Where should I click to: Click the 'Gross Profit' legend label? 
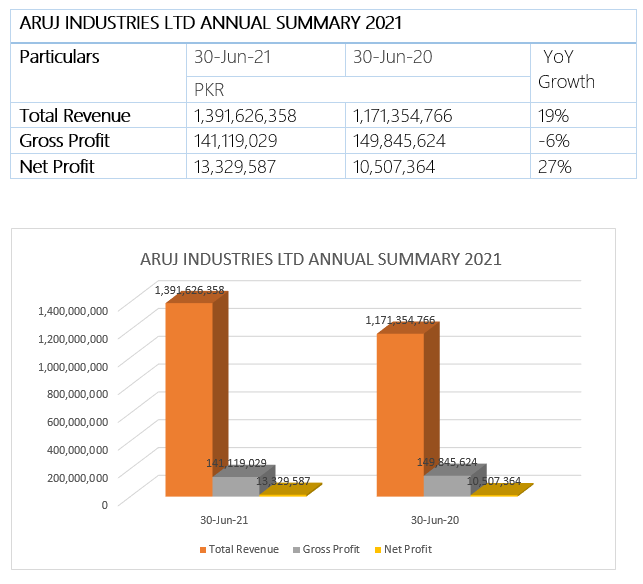331,550
